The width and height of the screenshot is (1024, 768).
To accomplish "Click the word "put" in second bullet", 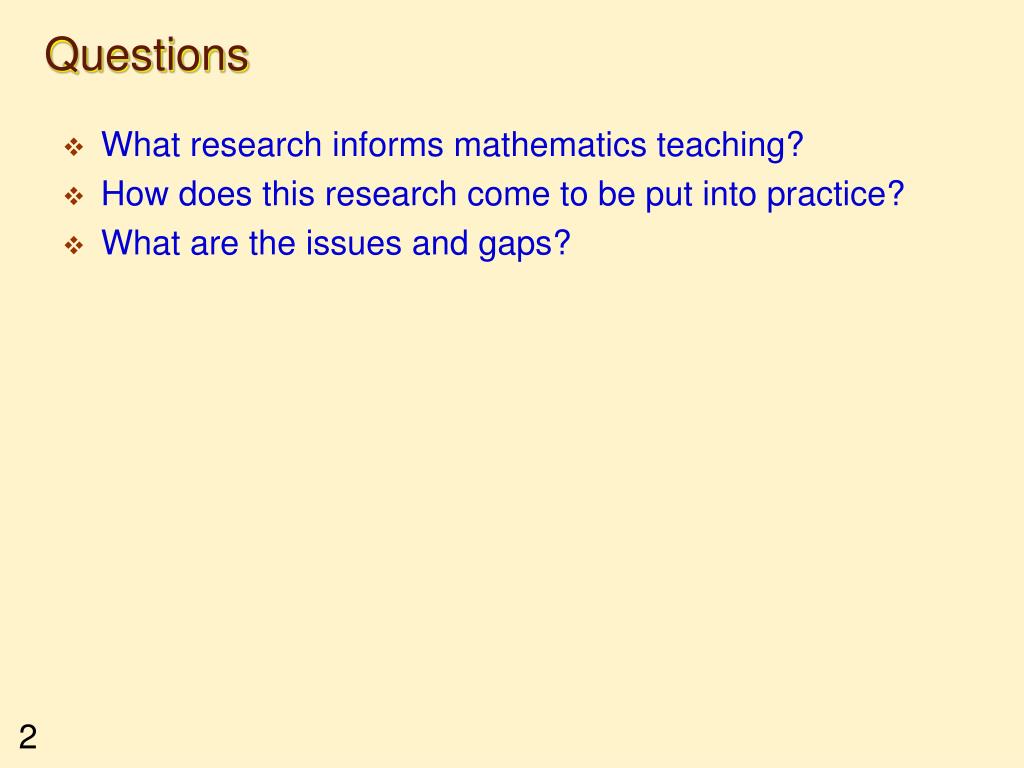I will [669, 195].
